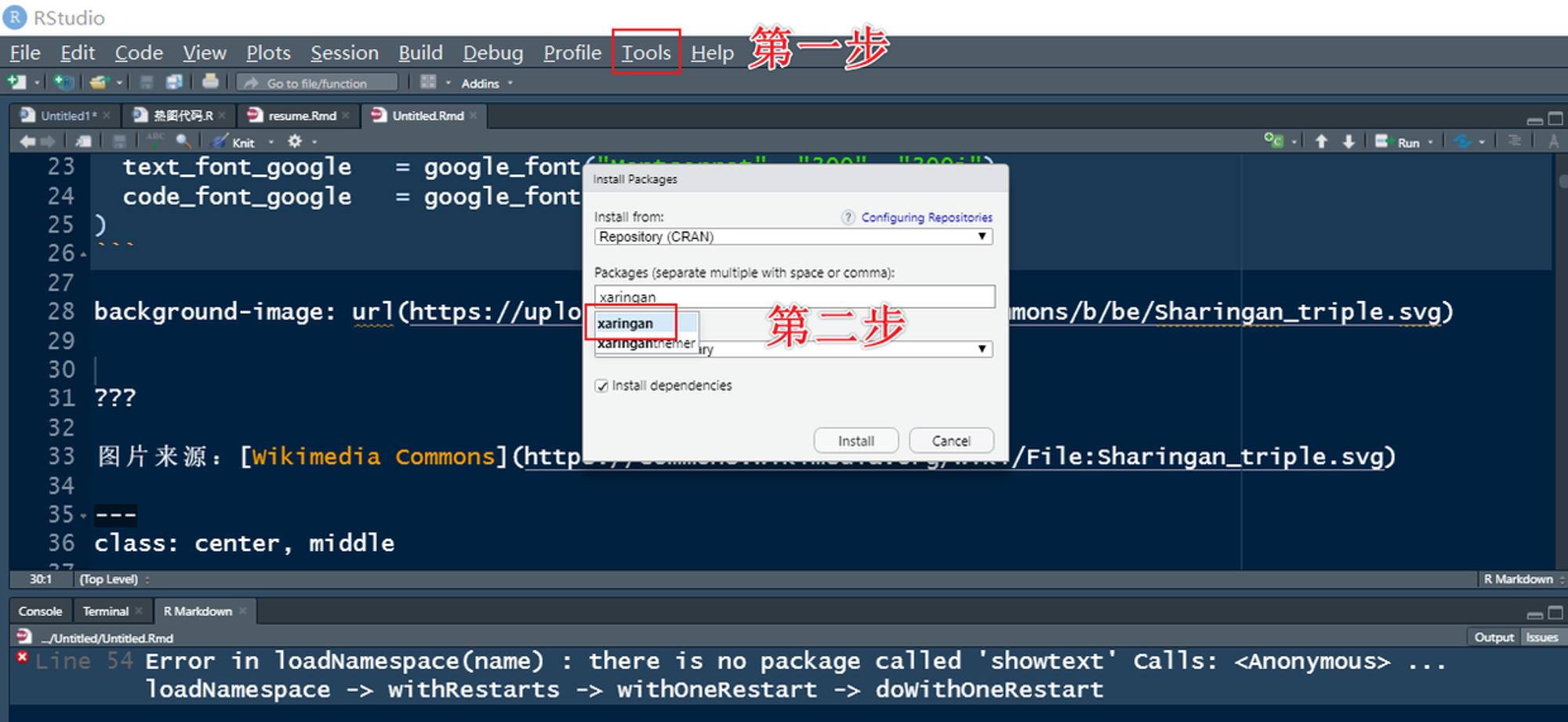Image resolution: width=1568 pixels, height=722 pixels.
Task: Expand the Open recent files arrow
Action: tap(119, 83)
